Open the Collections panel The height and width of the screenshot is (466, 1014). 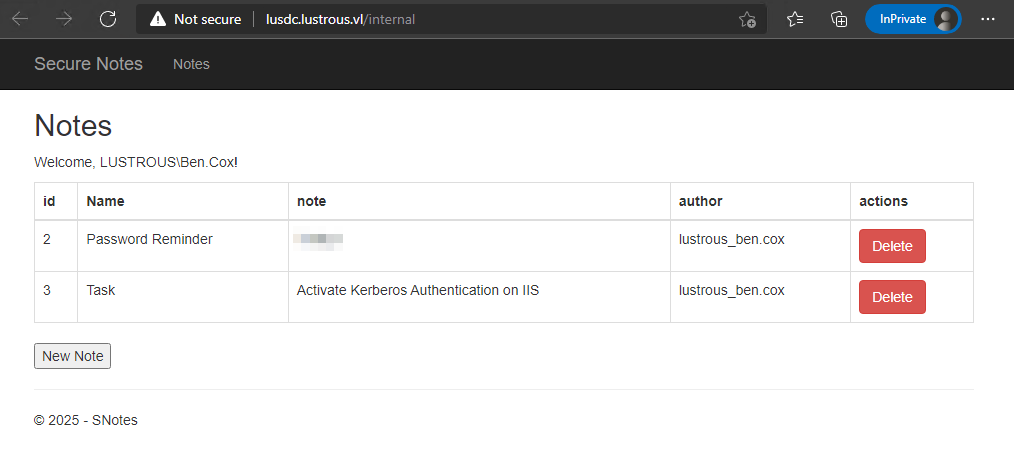pos(840,19)
